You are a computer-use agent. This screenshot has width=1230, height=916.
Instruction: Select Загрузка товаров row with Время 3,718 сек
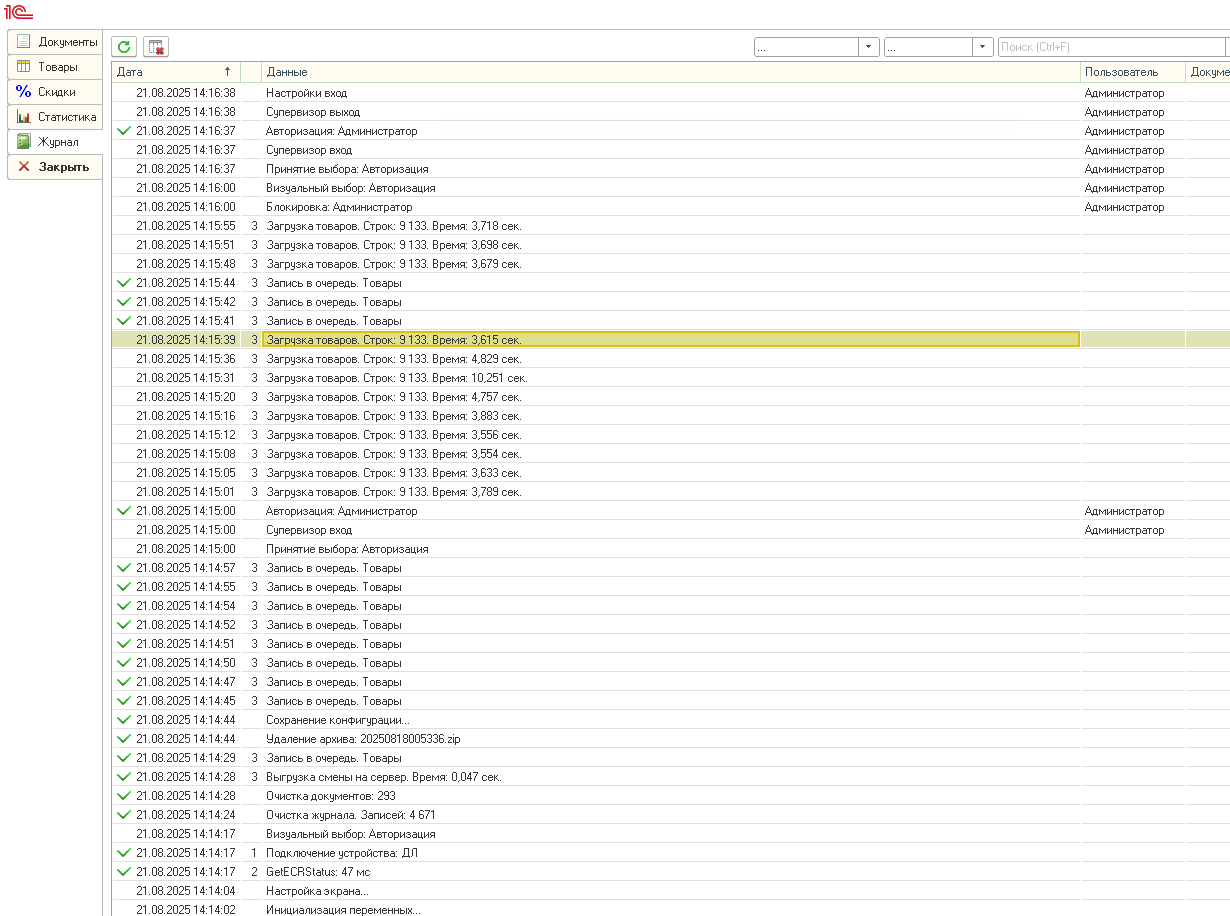point(670,226)
